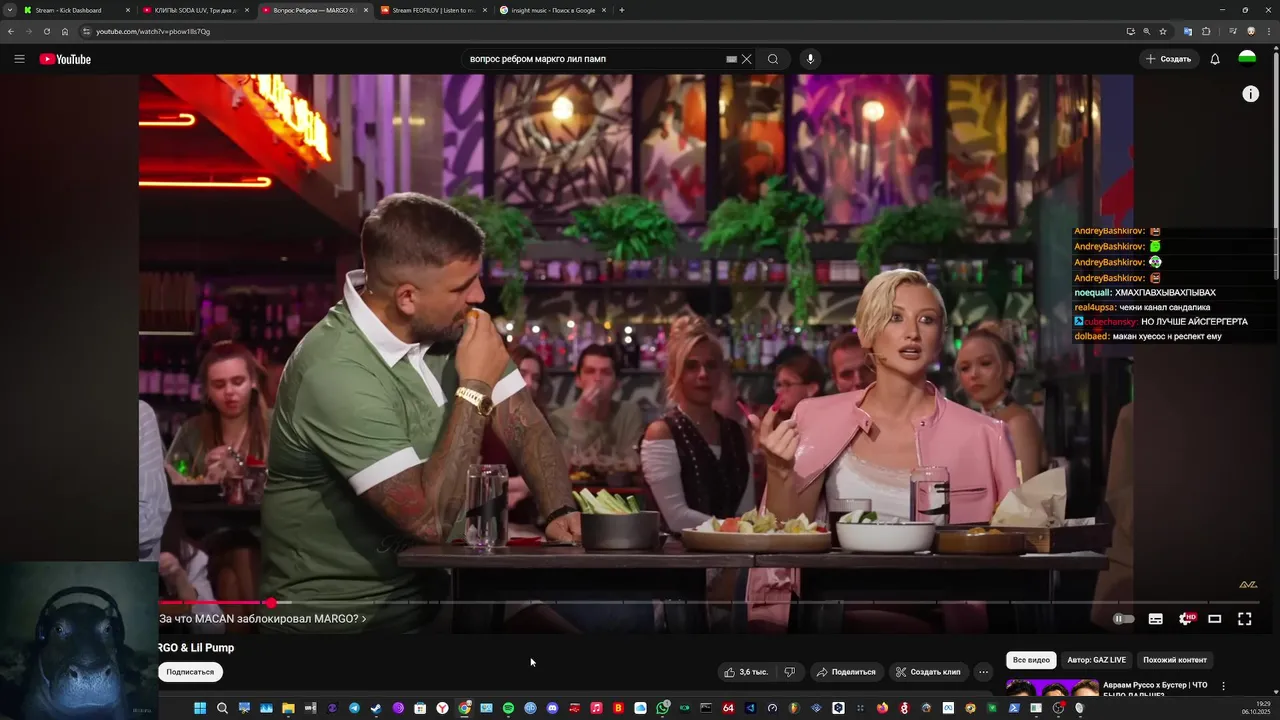Click the search magnifier button
Viewport: 1280px width, 720px height.
[x=773, y=59]
